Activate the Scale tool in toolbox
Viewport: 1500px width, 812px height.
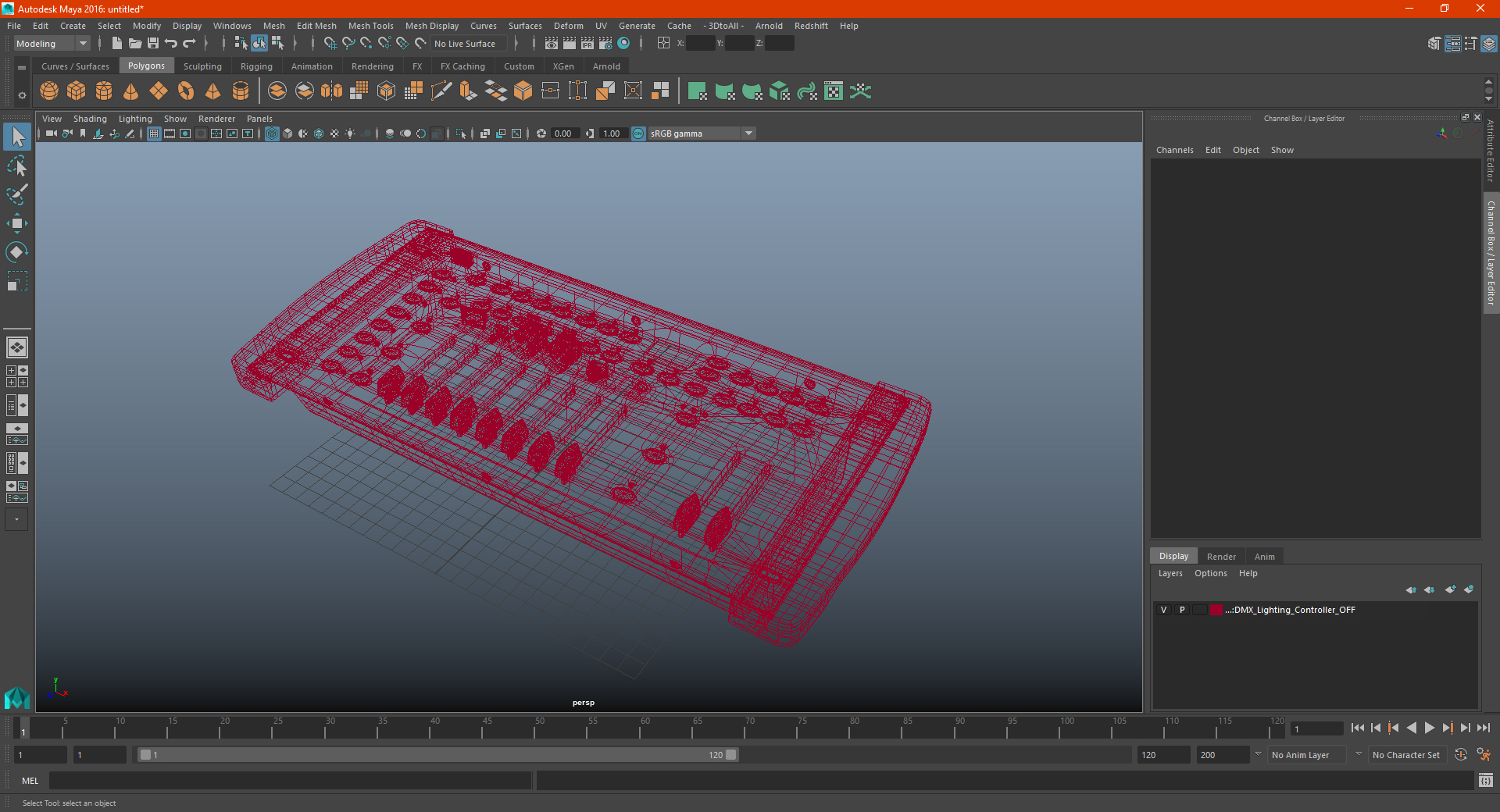(16, 281)
